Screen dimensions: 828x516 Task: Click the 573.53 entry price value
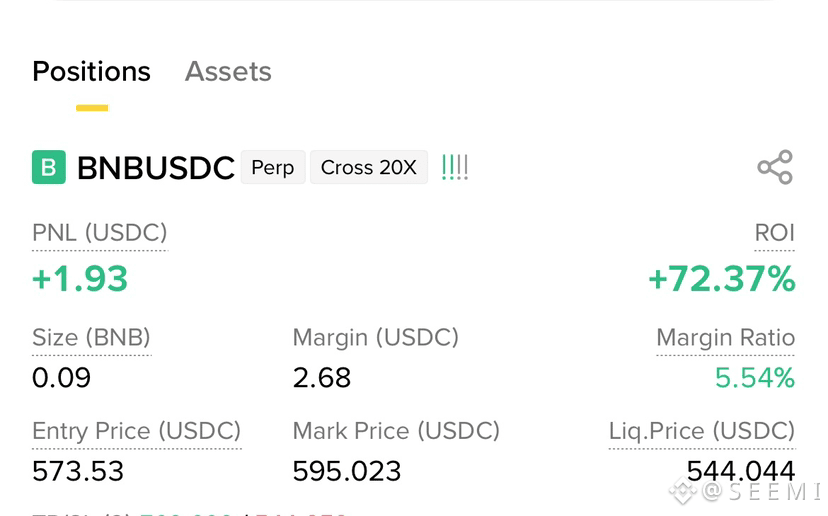[x=78, y=471]
